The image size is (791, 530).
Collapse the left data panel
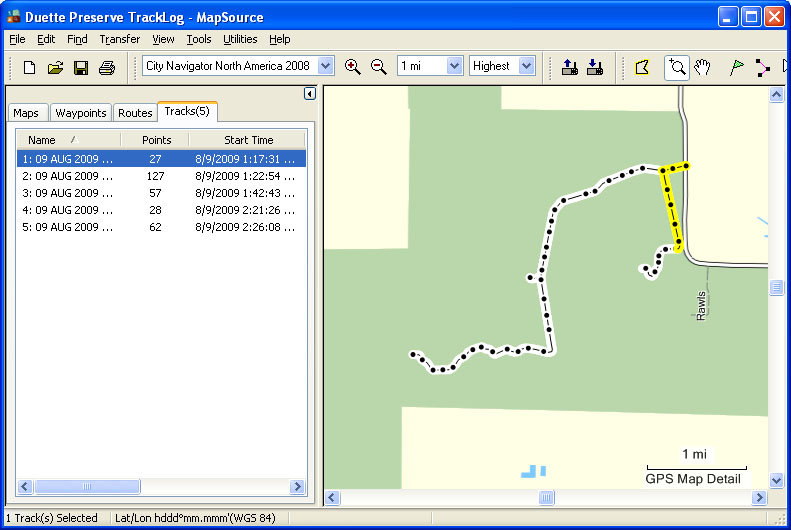pyautogui.click(x=310, y=94)
